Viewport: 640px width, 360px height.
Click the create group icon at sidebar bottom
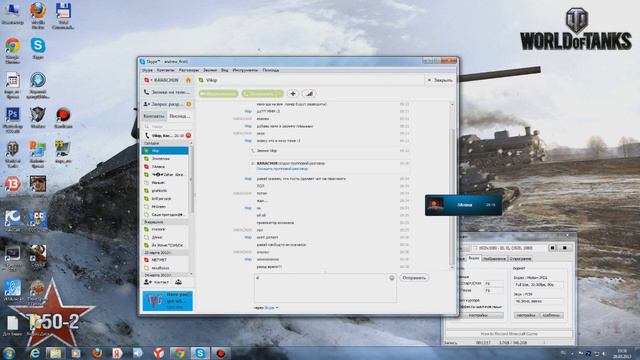(178, 282)
